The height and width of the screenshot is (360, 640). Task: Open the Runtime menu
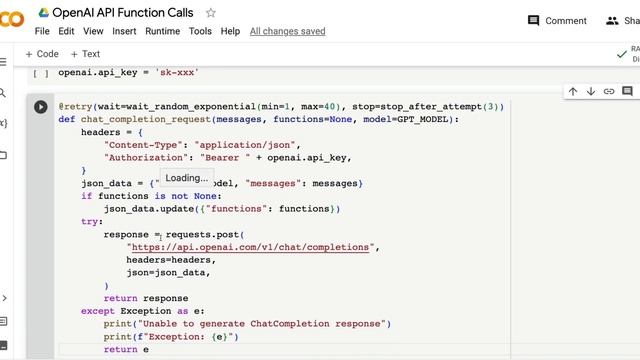(162, 31)
